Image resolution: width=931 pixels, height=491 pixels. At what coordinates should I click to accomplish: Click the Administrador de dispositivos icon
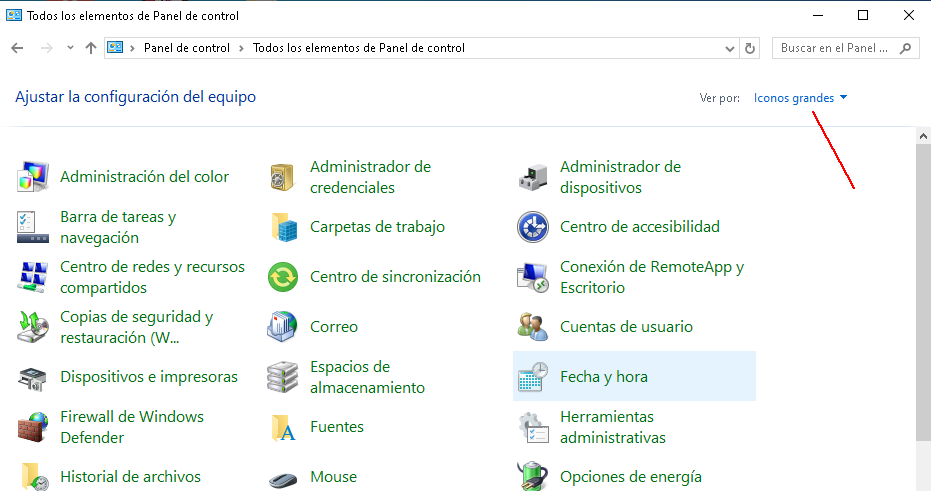click(x=533, y=177)
